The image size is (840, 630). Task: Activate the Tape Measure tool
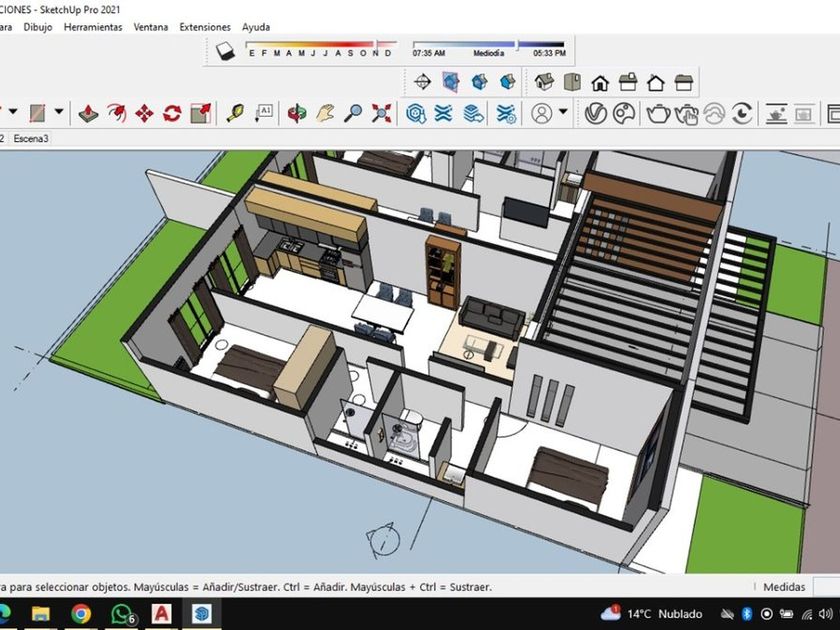pyautogui.click(x=235, y=113)
